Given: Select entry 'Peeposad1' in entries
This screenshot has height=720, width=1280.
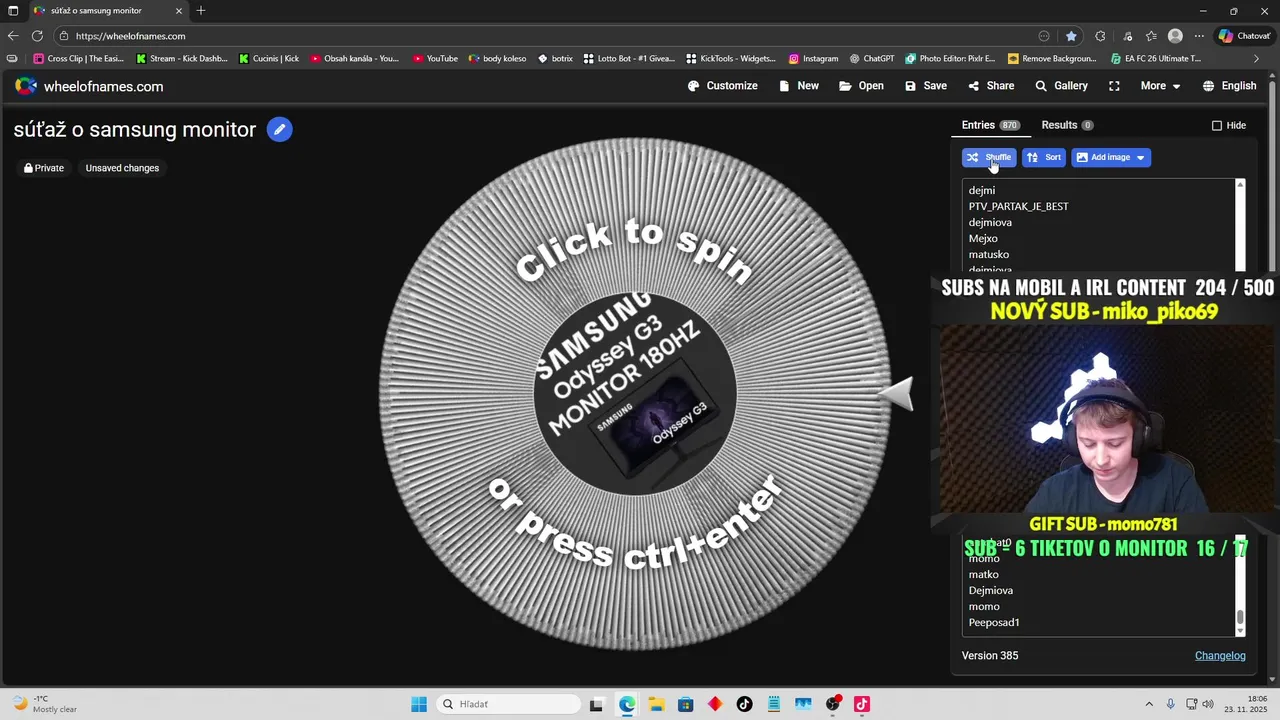Looking at the screenshot, I should point(994,622).
